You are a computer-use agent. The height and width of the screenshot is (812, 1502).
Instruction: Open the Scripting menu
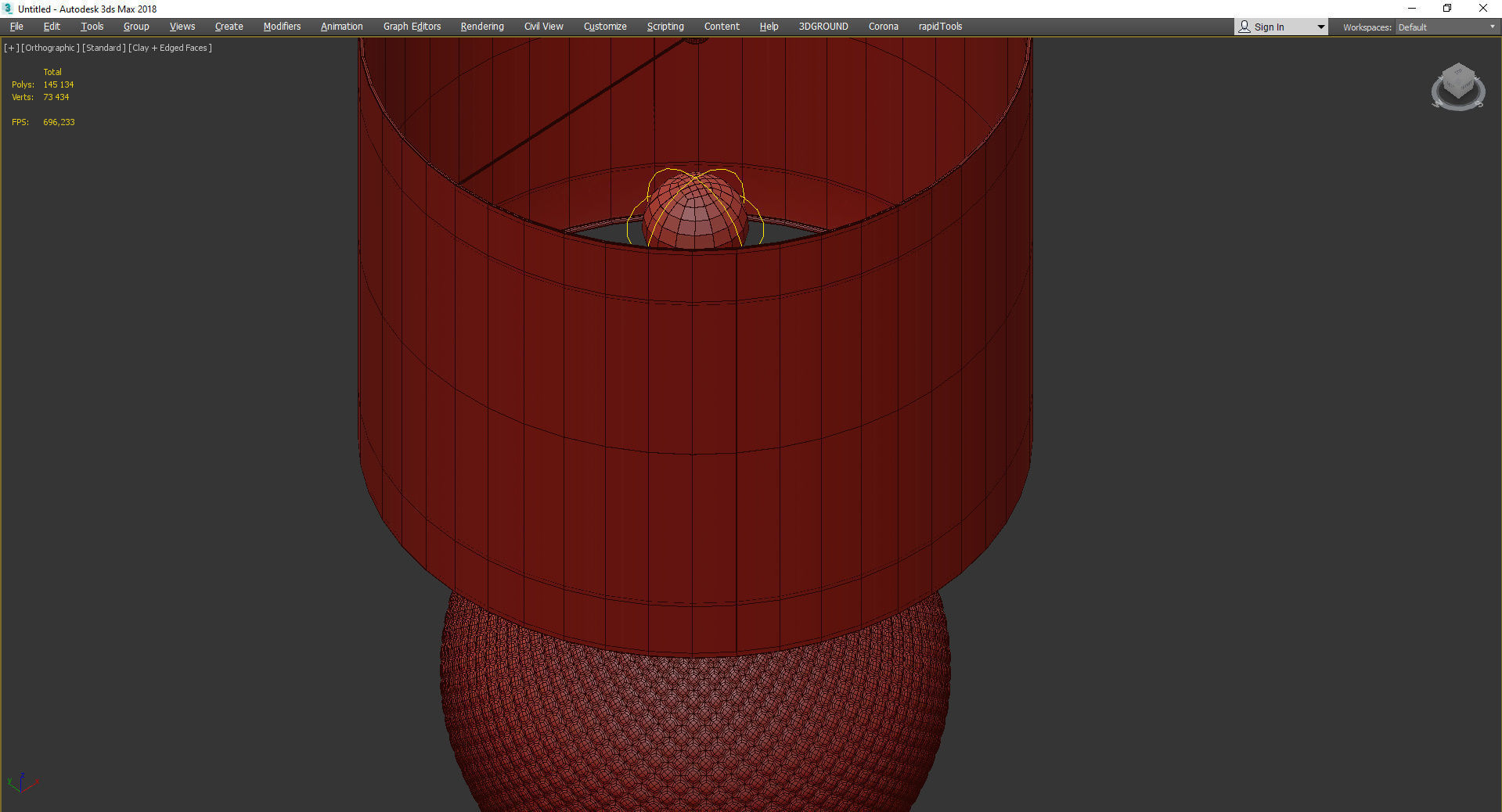[x=665, y=27]
